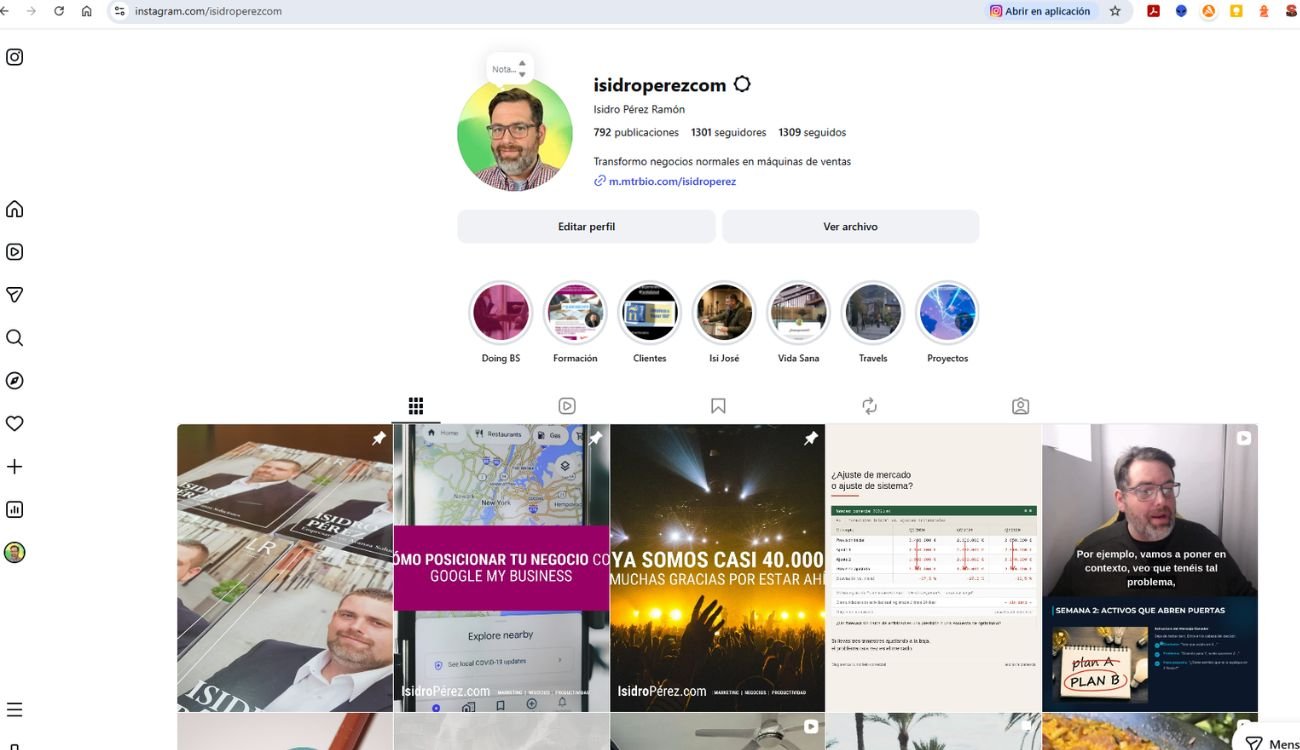Screen dimensions: 1300x750
Task: Open the Dashboard insights chart icon
Action: [x=15, y=510]
